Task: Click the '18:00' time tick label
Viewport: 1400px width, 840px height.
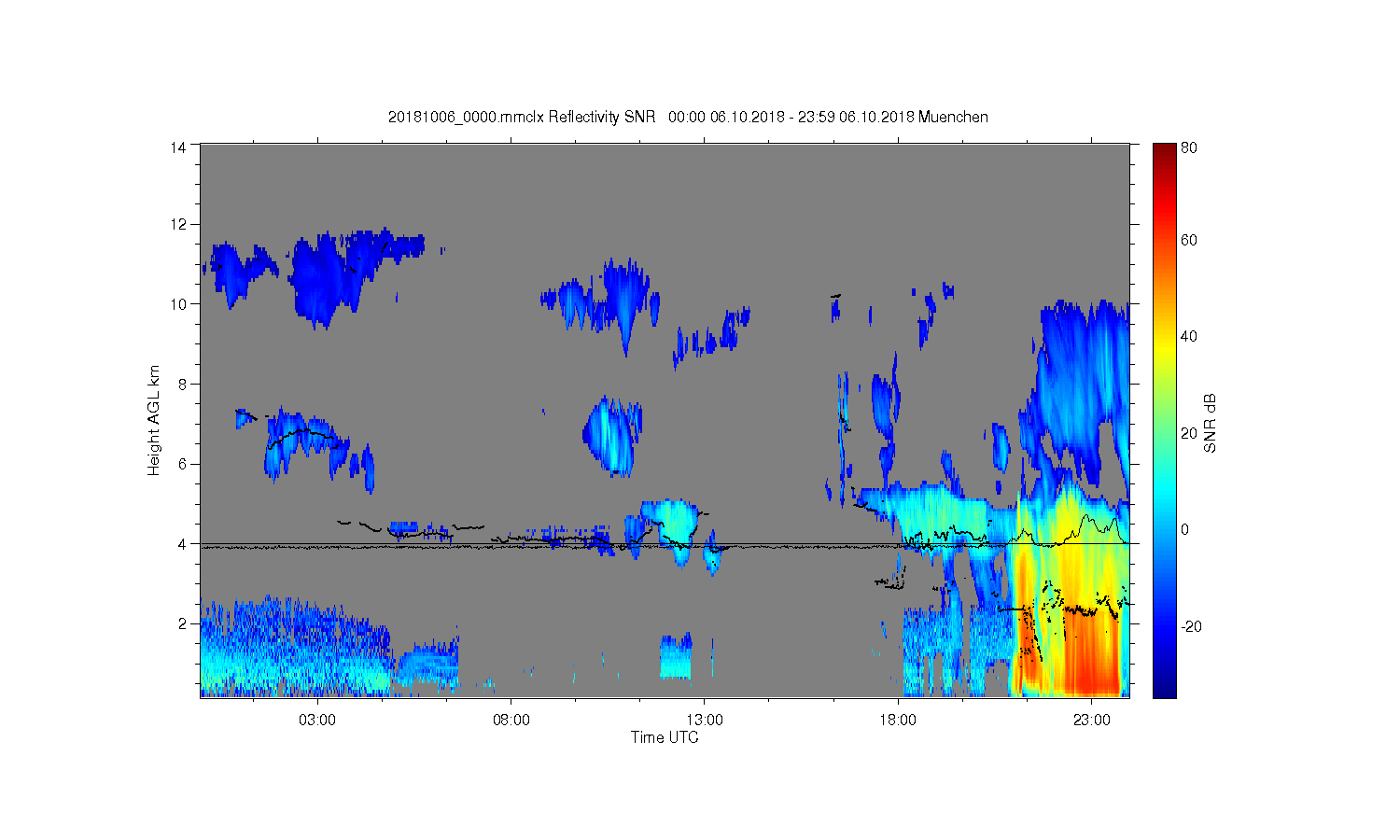Action: pyautogui.click(x=899, y=720)
